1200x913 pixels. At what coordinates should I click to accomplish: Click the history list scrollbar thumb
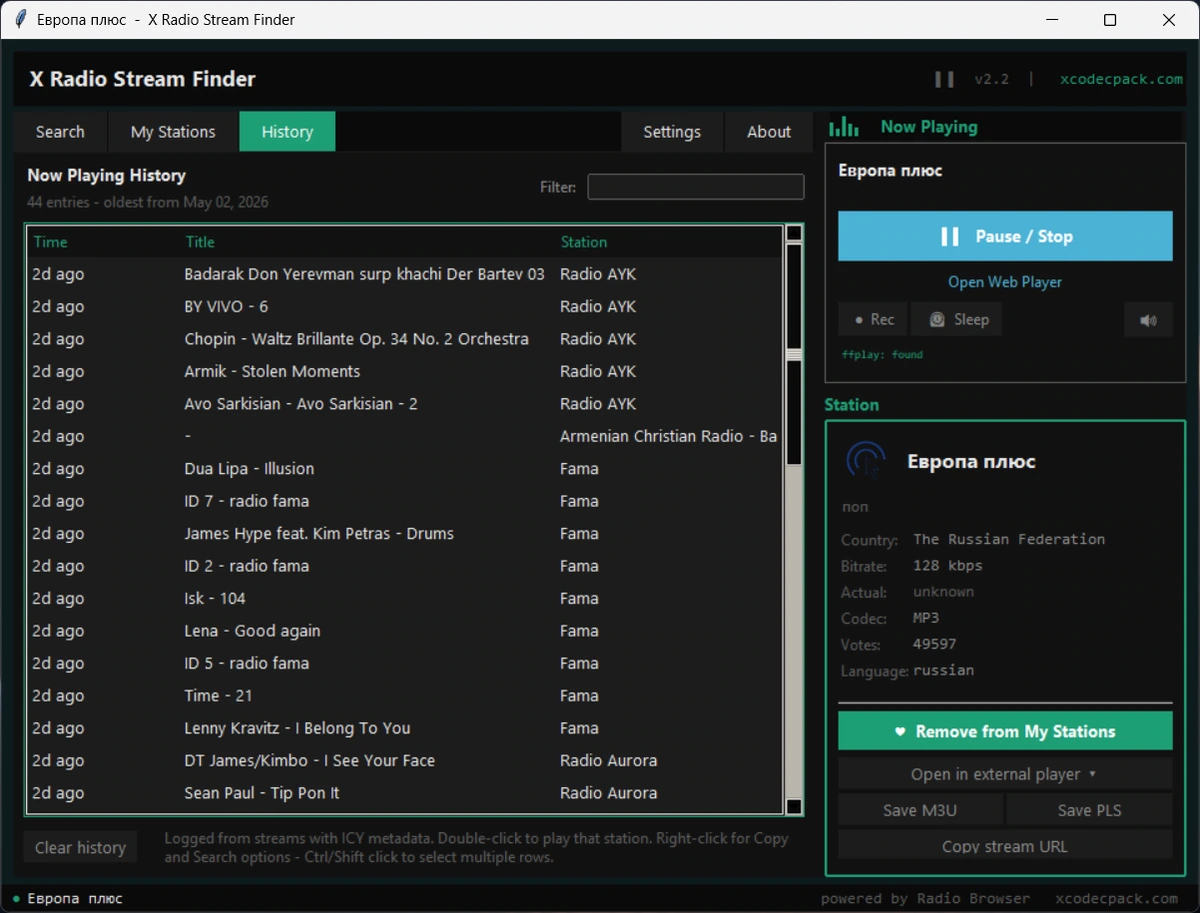[x=794, y=355]
